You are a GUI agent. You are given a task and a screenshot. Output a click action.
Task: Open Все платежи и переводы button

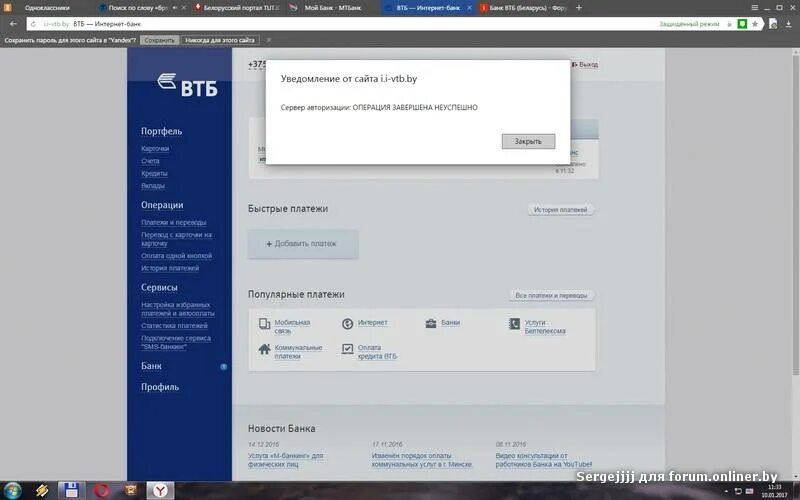[551, 295]
